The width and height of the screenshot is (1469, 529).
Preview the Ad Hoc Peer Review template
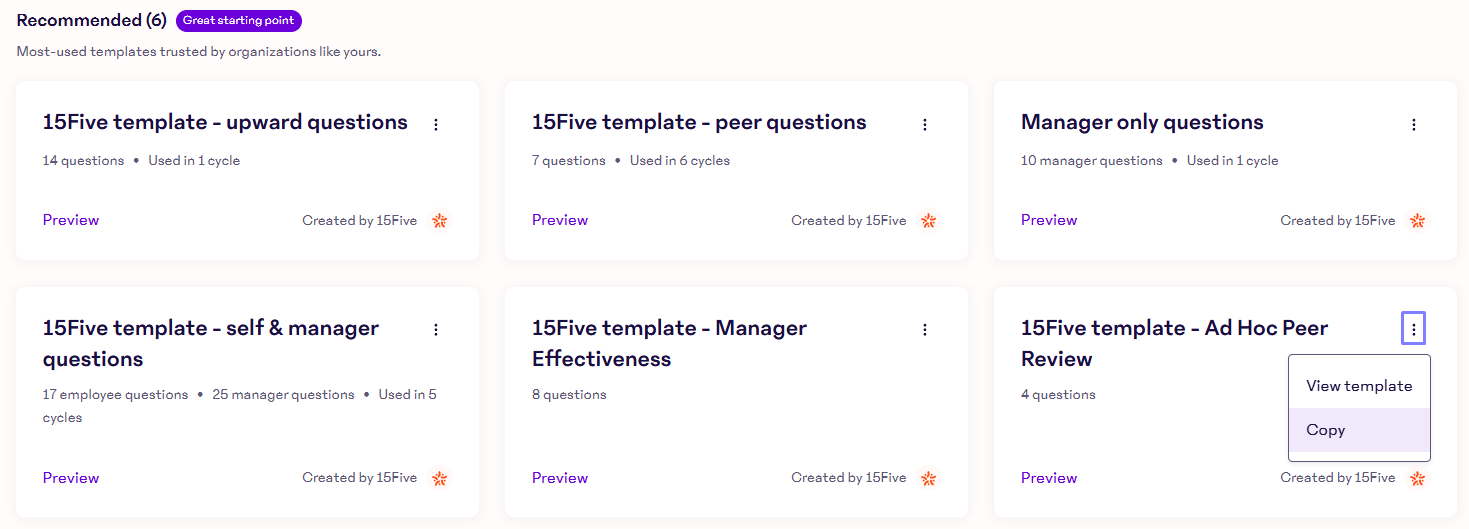pyautogui.click(x=1049, y=478)
